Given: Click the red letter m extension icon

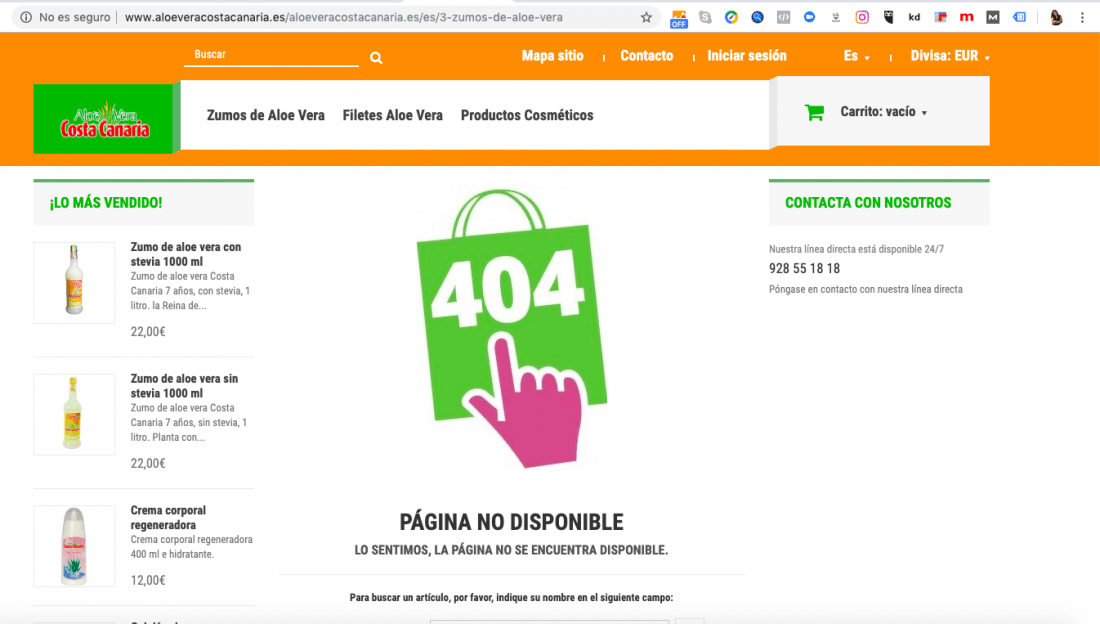Looking at the screenshot, I should click(x=967, y=18).
